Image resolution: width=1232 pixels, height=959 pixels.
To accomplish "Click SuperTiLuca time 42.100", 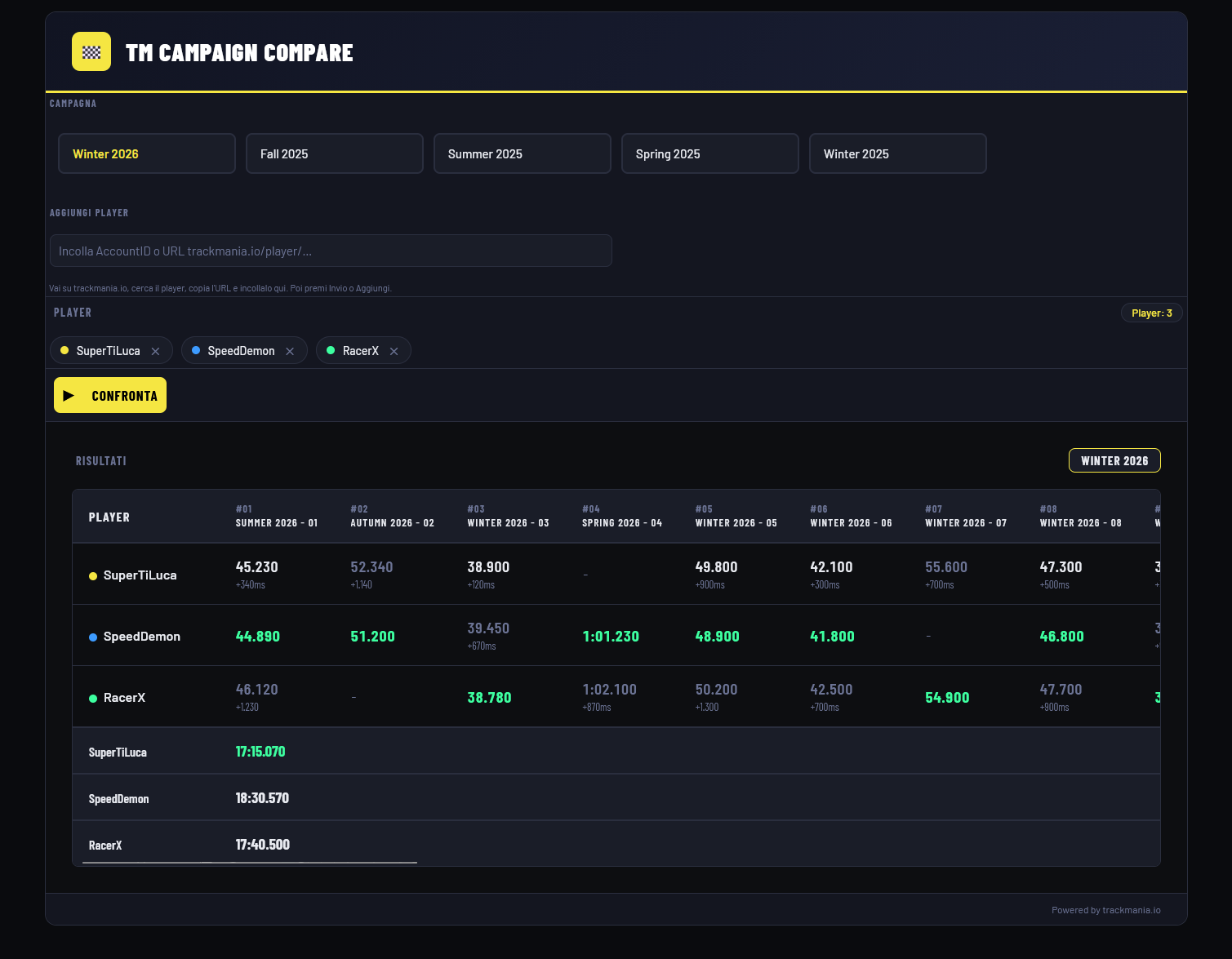I will click(x=831, y=566).
